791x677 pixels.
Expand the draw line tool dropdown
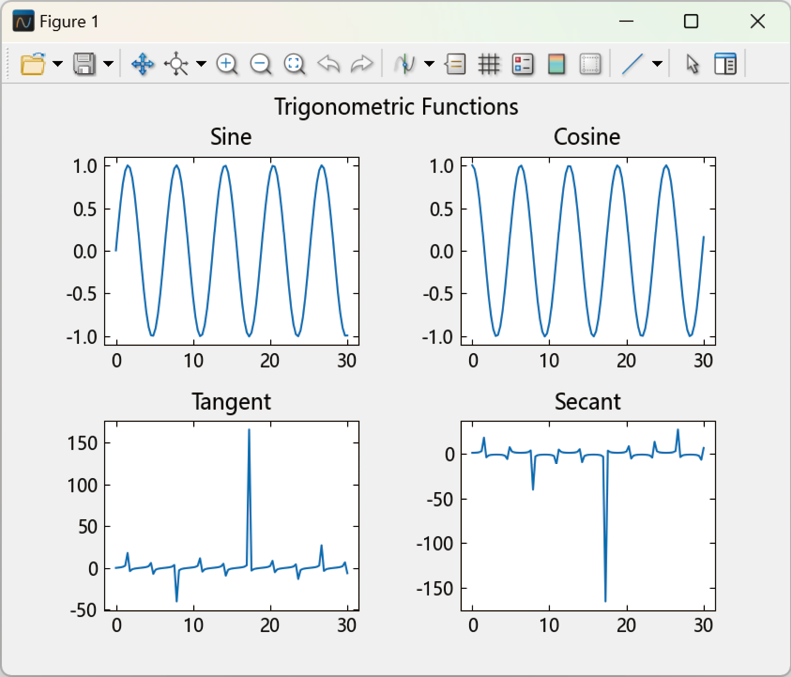tap(657, 64)
